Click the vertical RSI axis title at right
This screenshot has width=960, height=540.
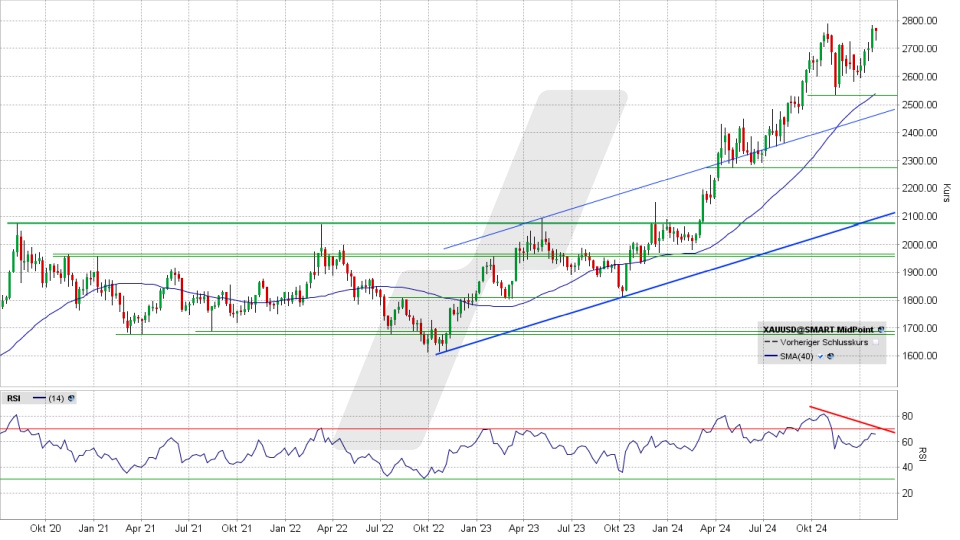tap(923, 454)
